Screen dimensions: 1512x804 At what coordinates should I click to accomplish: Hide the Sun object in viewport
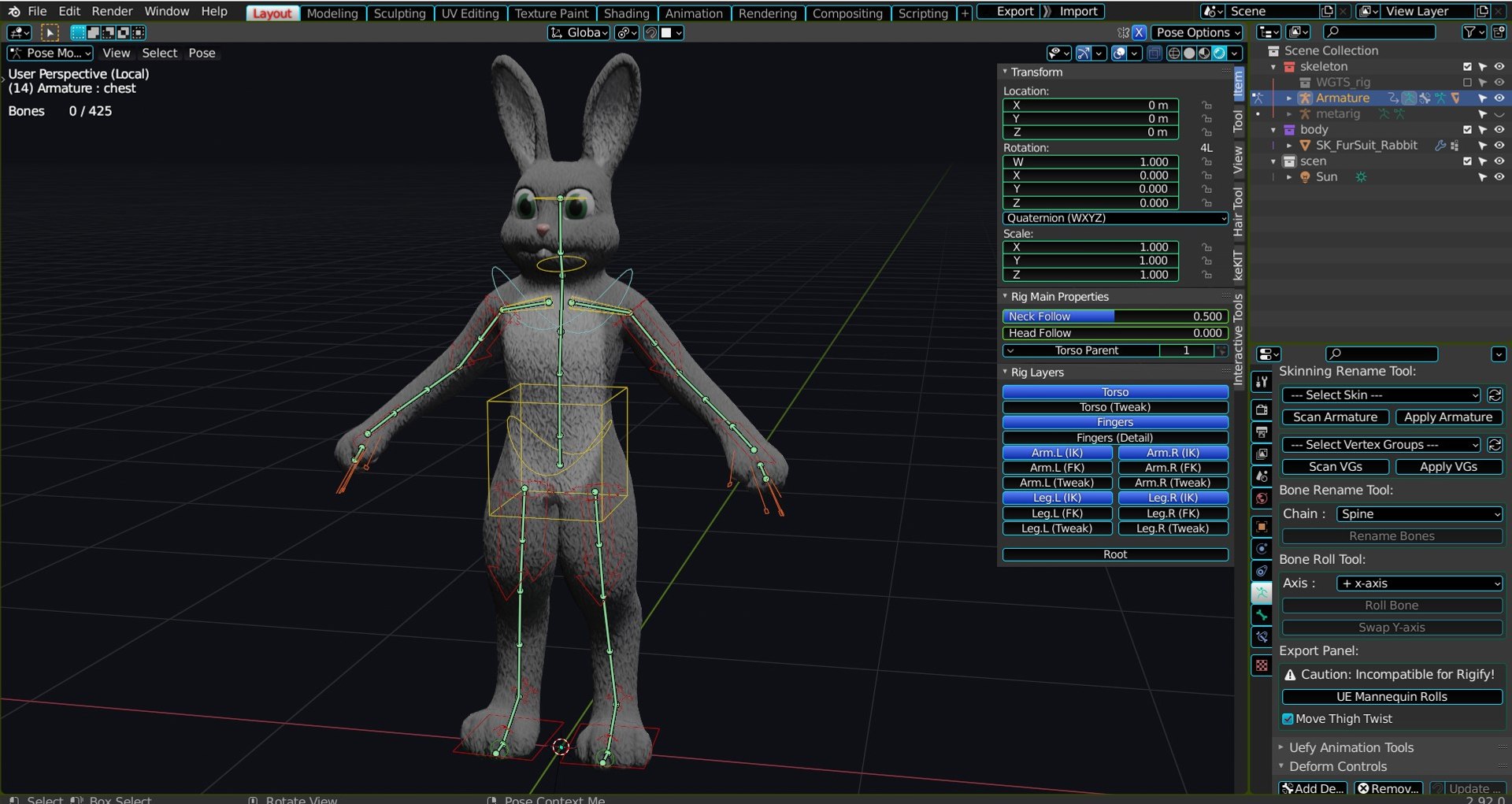click(1499, 177)
